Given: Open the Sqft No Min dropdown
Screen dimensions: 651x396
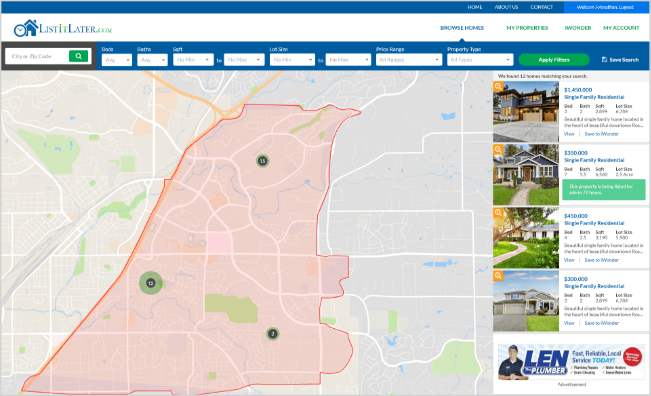Looking at the screenshot, I should pyautogui.click(x=193, y=60).
